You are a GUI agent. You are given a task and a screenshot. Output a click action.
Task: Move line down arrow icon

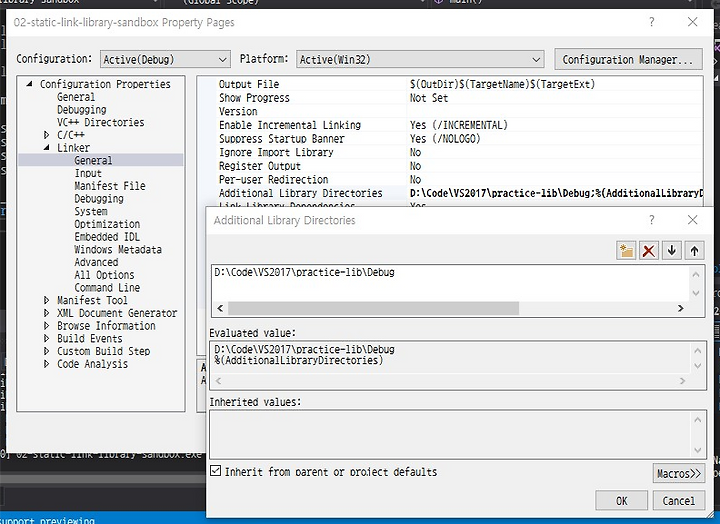click(x=671, y=251)
